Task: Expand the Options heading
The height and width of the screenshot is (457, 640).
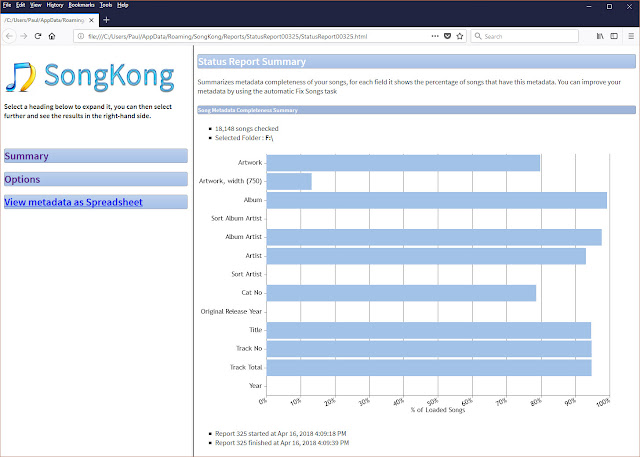Action: [96, 179]
